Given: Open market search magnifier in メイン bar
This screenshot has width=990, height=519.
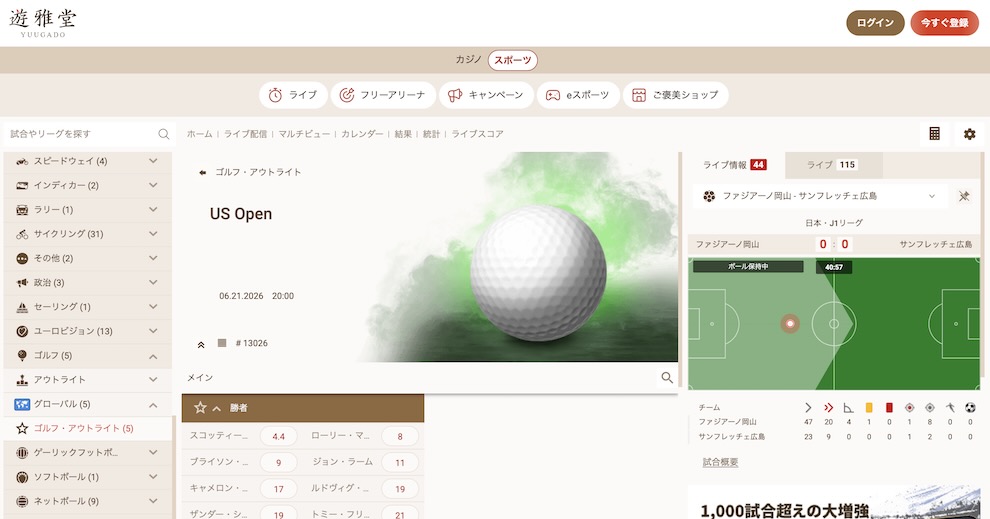Looking at the screenshot, I should [x=667, y=378].
